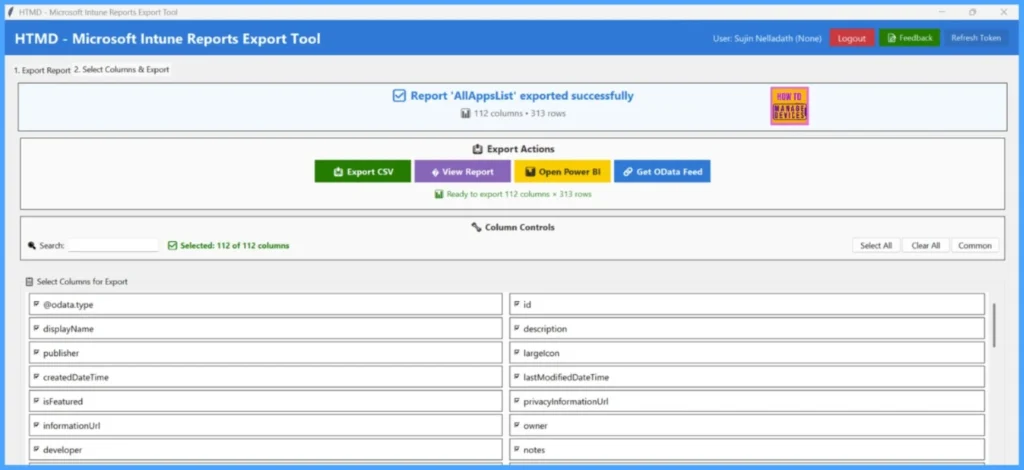Screen dimensions: 1024x470
Task: Click the Clear All button
Action: 925,245
